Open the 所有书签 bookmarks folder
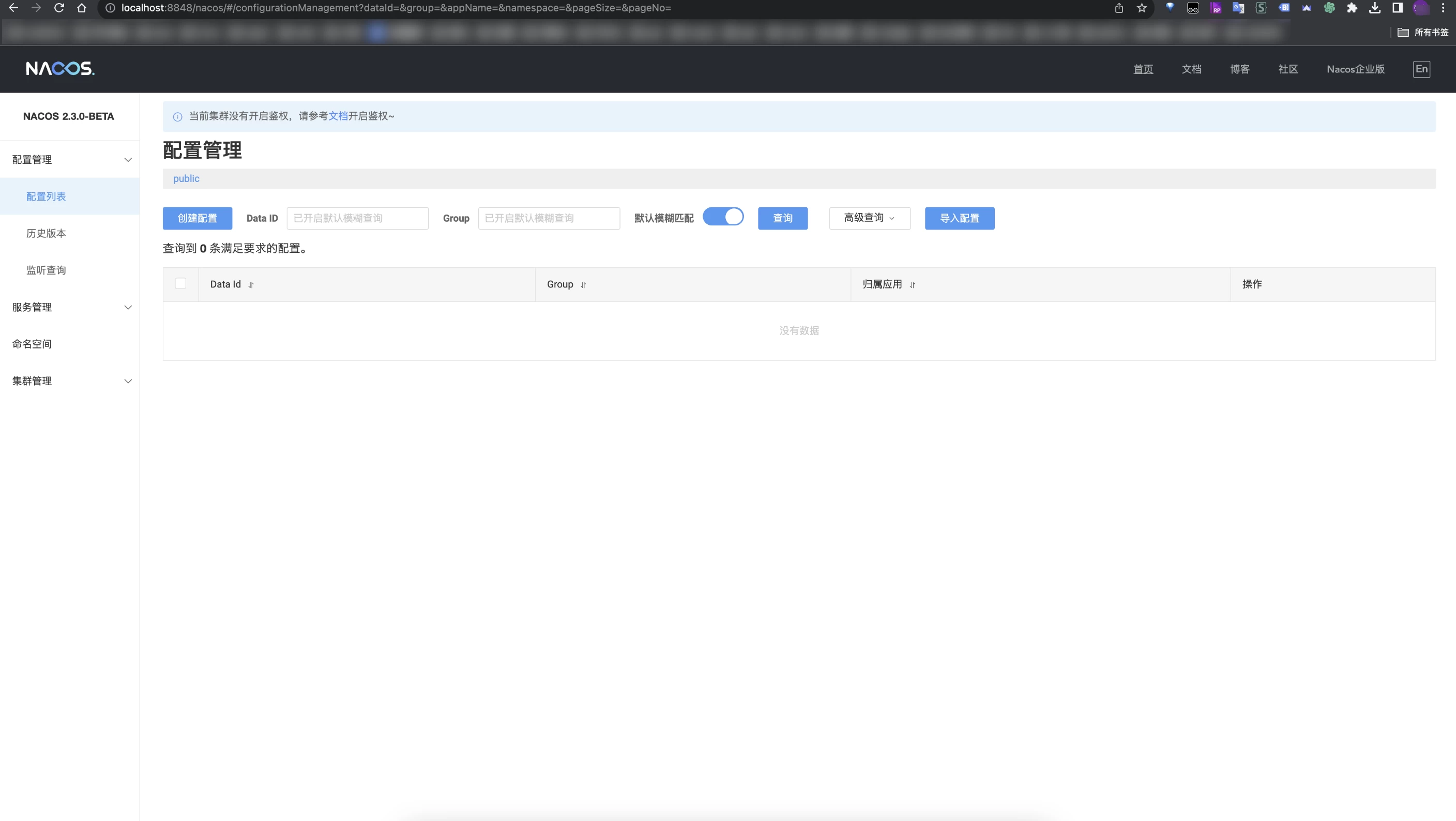Viewport: 1456px width, 821px height. pos(1423,32)
